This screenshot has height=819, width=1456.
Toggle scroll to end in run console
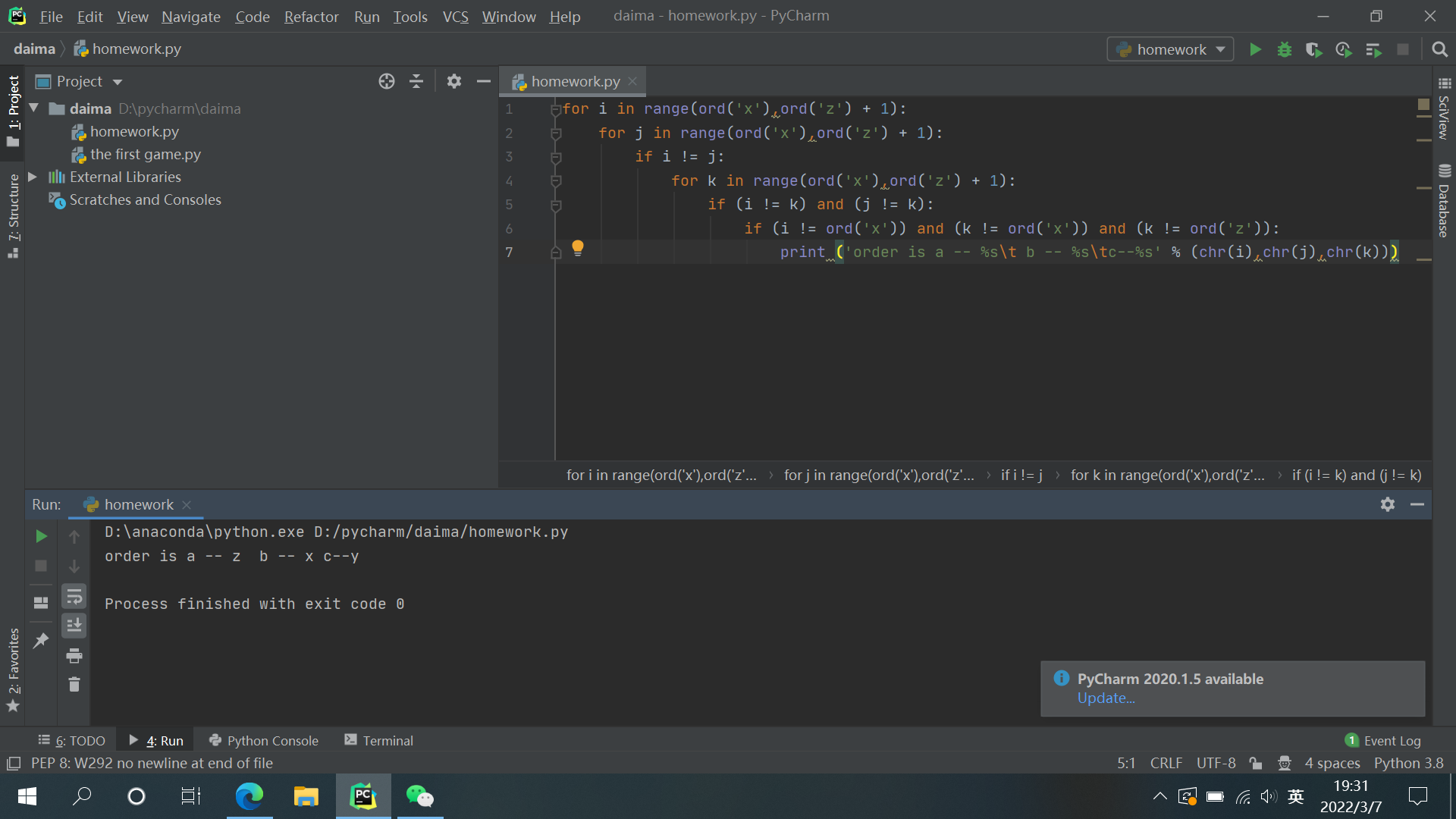74,626
